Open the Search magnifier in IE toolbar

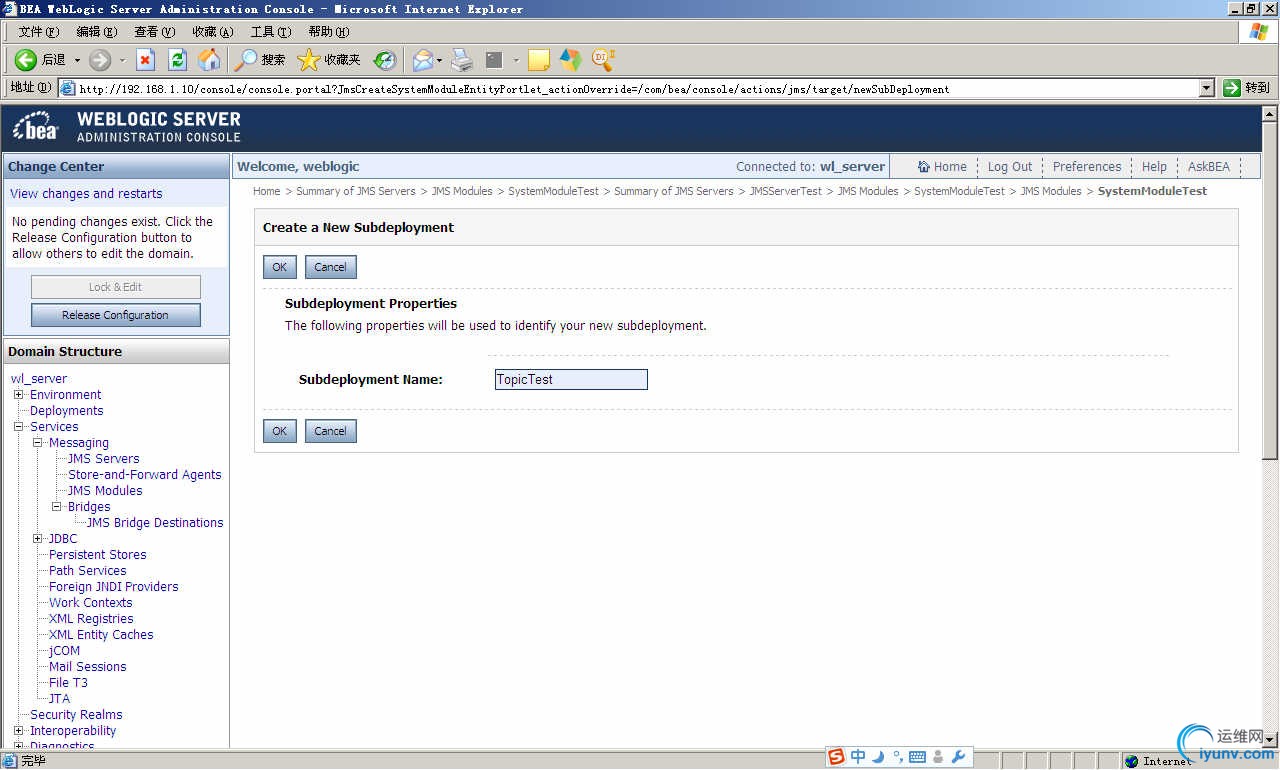[x=245, y=60]
